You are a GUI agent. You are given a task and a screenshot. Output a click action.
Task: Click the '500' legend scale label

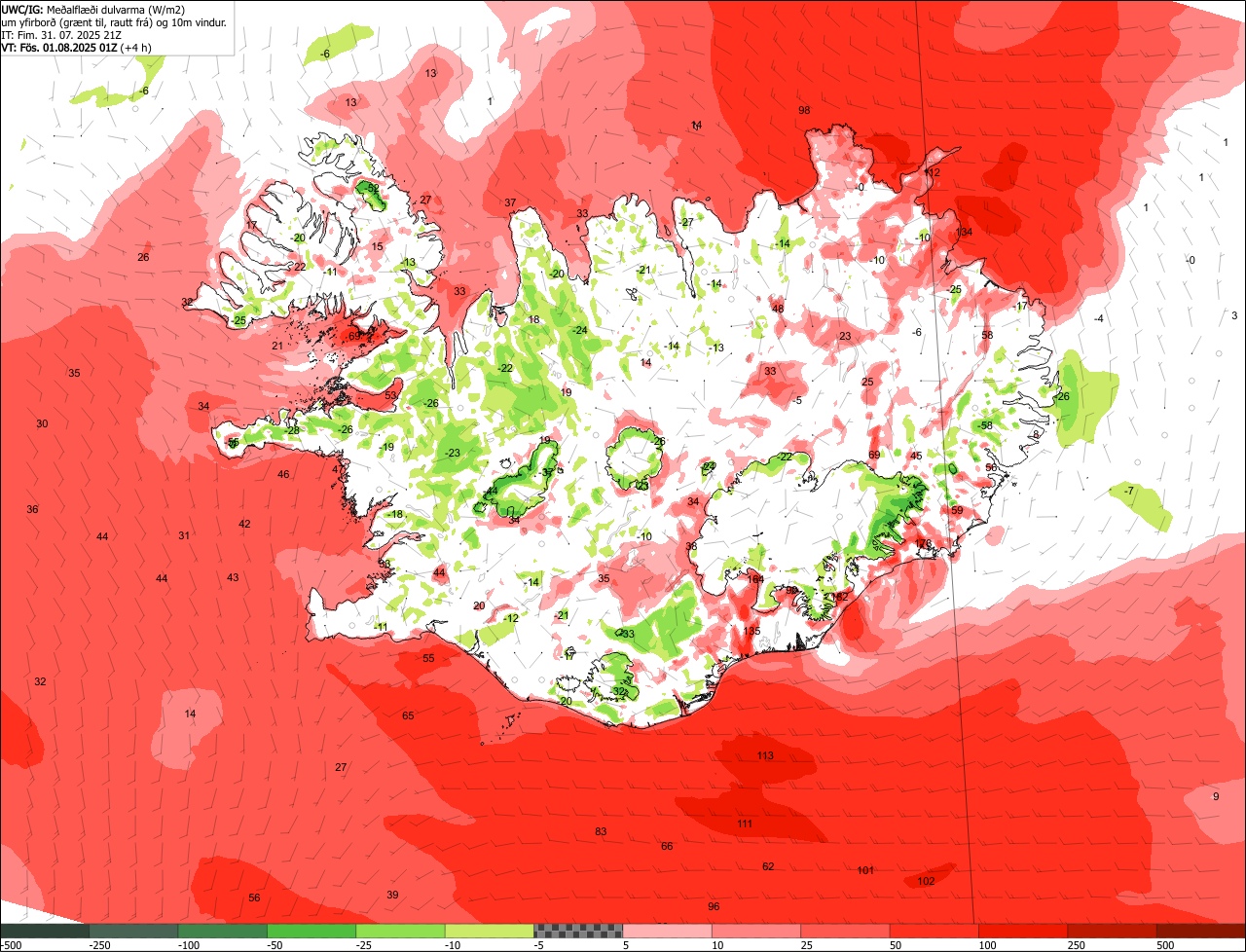click(x=1165, y=945)
